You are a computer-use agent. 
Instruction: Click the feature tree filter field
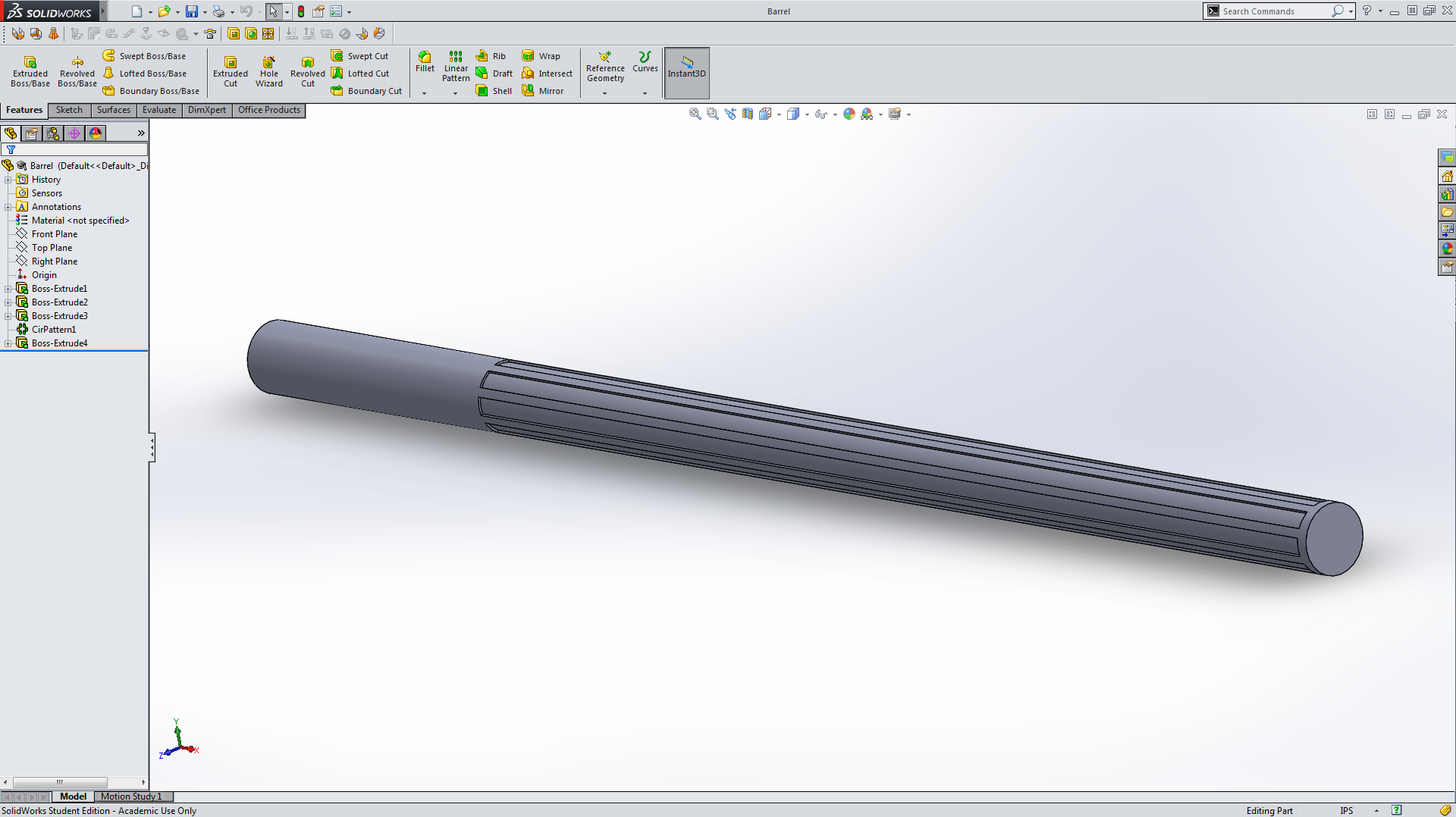(x=75, y=150)
